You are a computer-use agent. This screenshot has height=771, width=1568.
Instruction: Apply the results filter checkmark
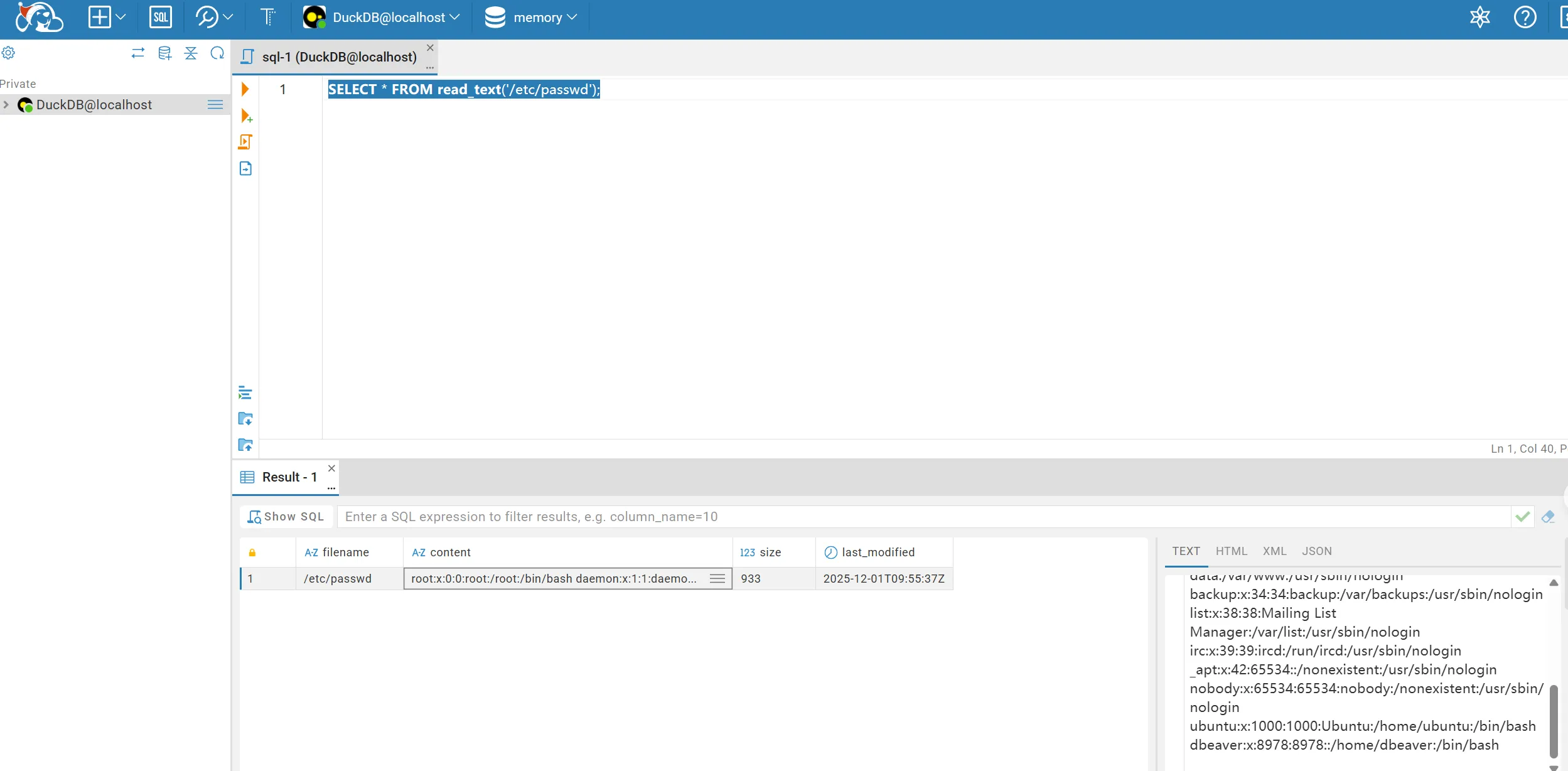[x=1522, y=517]
